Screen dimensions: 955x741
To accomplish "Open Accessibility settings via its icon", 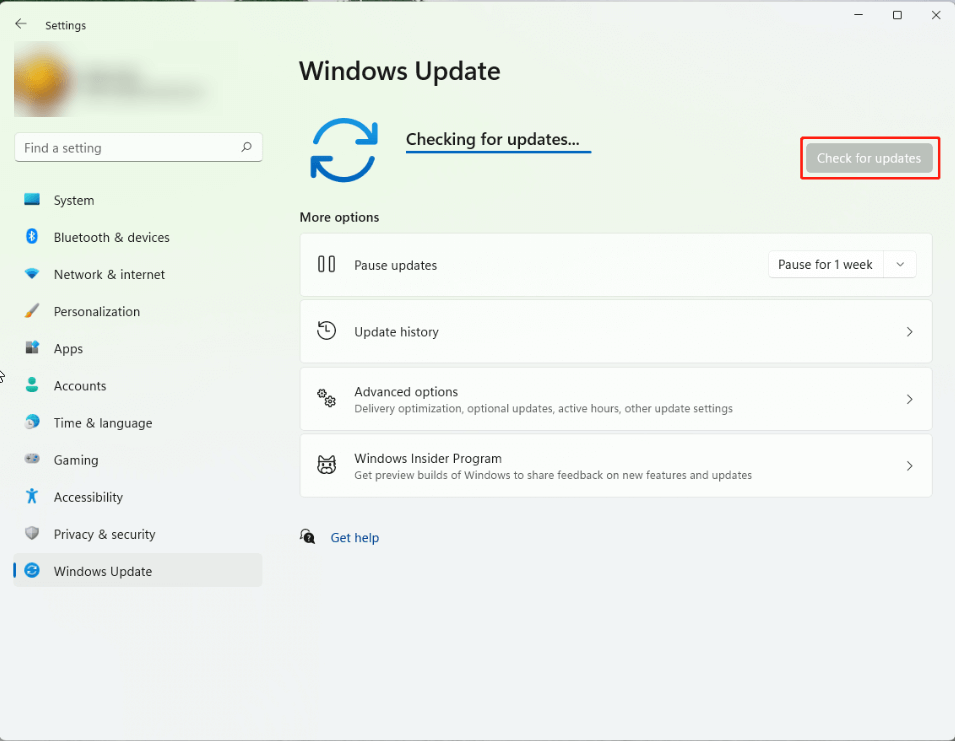I will click(x=32, y=497).
